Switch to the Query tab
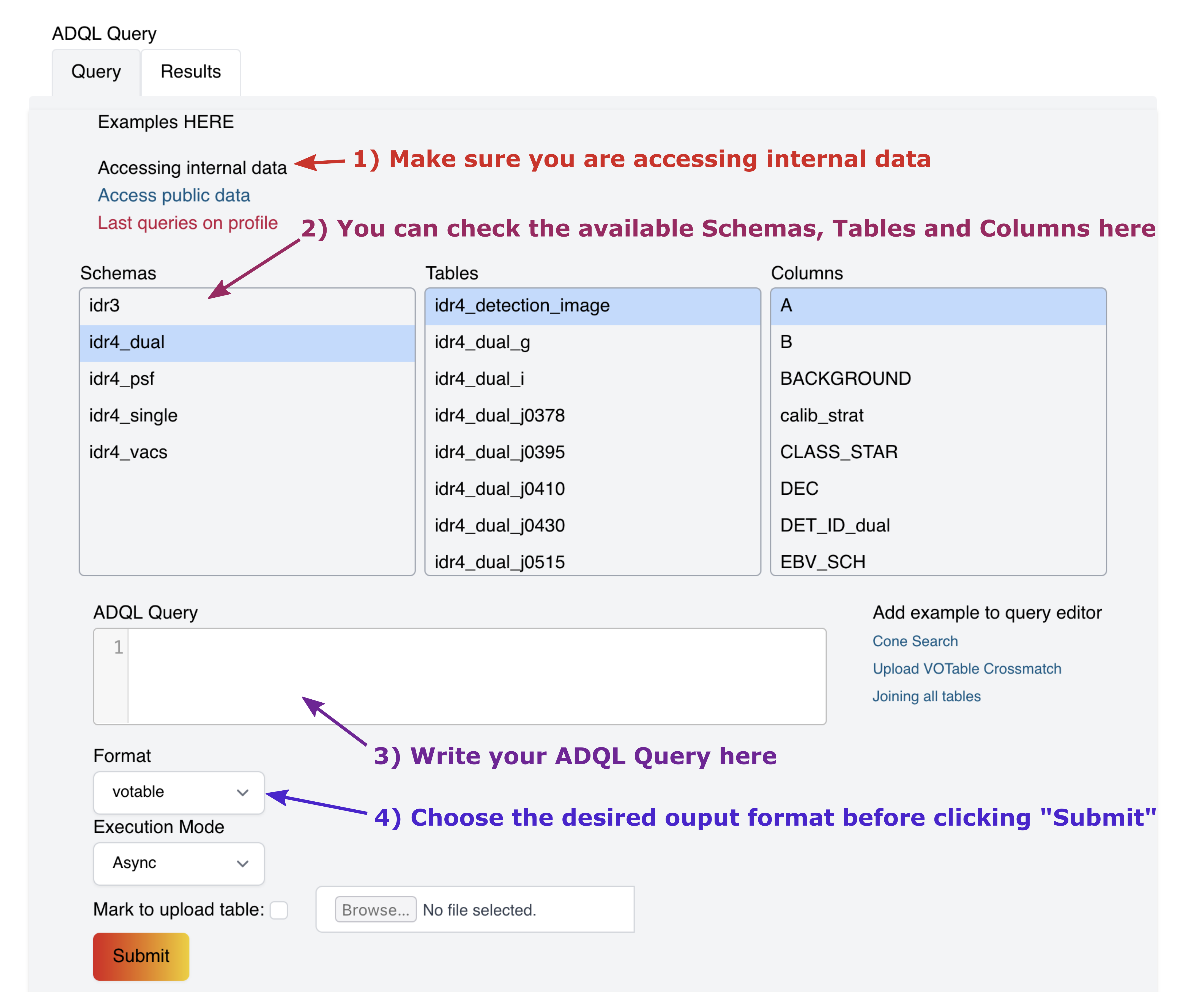The height and width of the screenshot is (1008, 1187). (96, 72)
